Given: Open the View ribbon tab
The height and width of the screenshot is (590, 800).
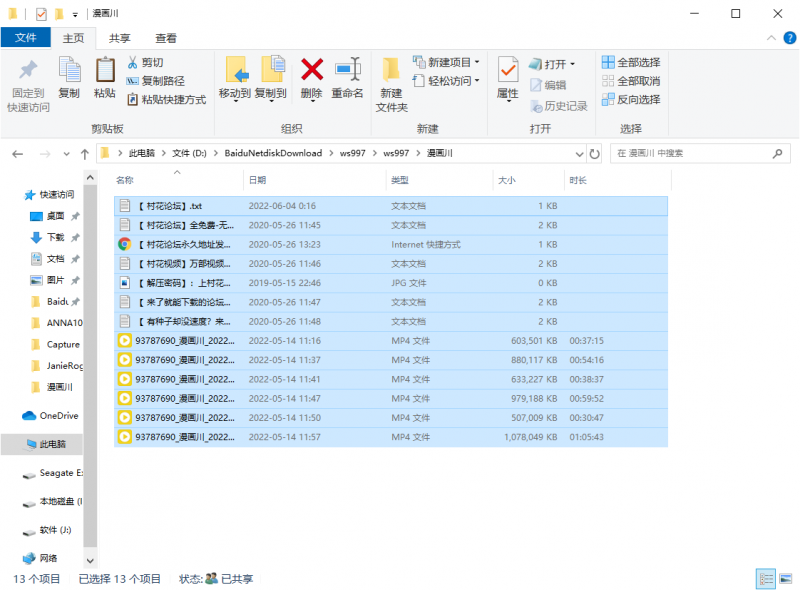Looking at the screenshot, I should point(166,38).
